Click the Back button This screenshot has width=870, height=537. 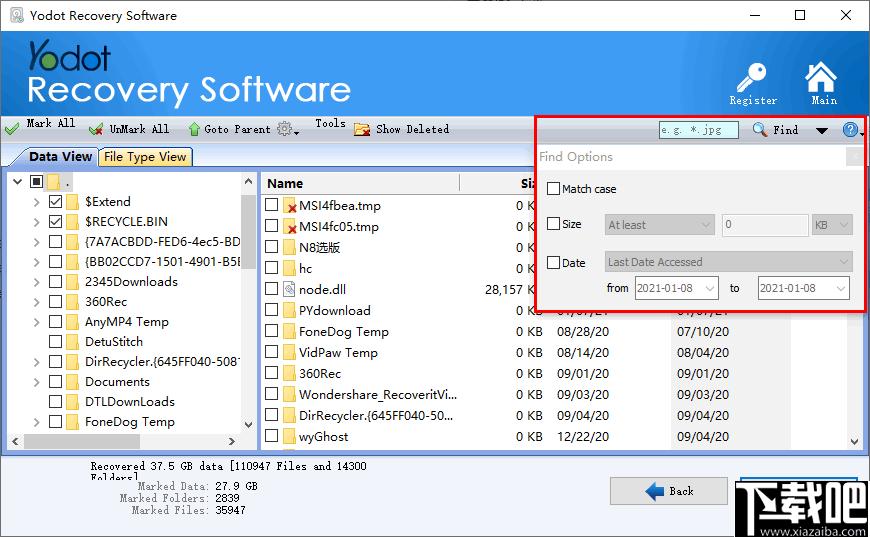[x=669, y=491]
